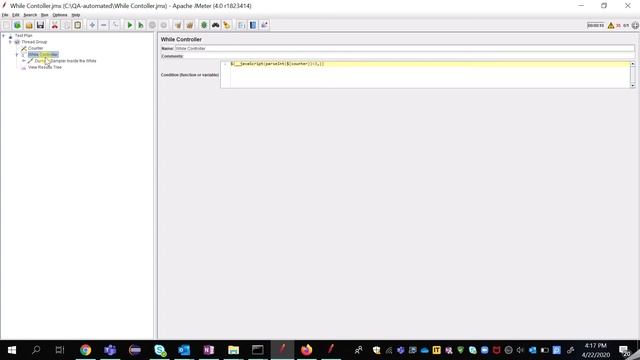Viewport: 640px width, 360px height.
Task: Click Start no pauses icon
Action: 141,25
